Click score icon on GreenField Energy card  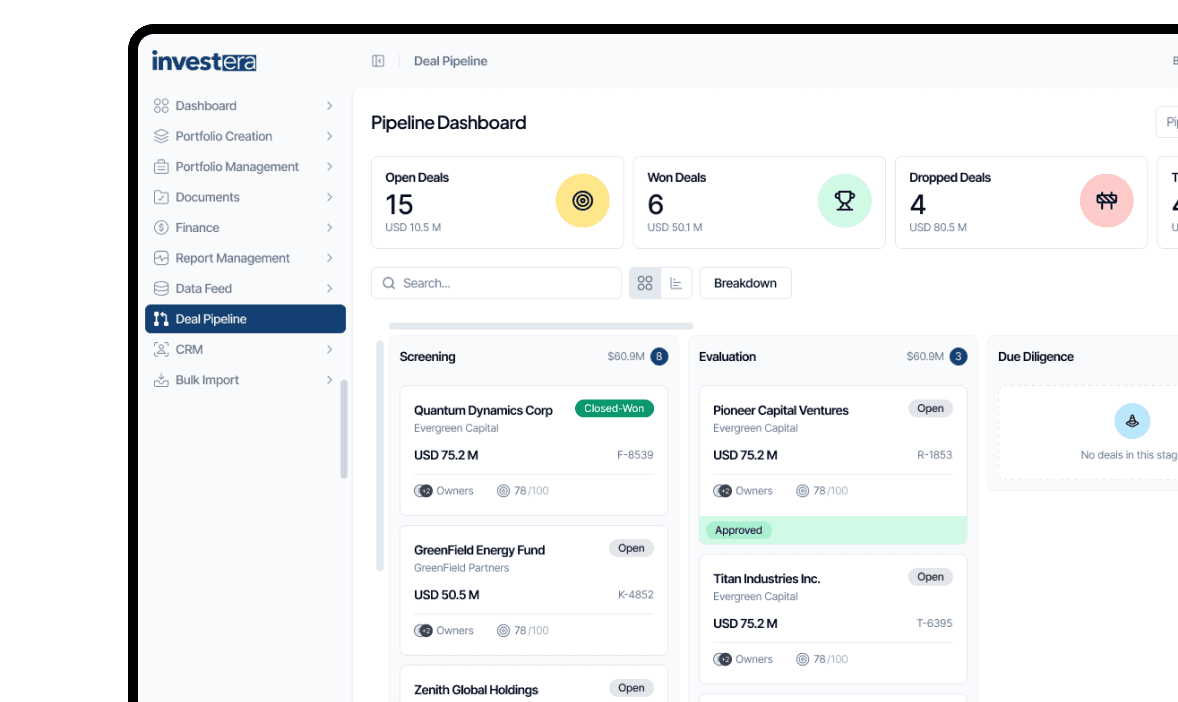point(503,631)
